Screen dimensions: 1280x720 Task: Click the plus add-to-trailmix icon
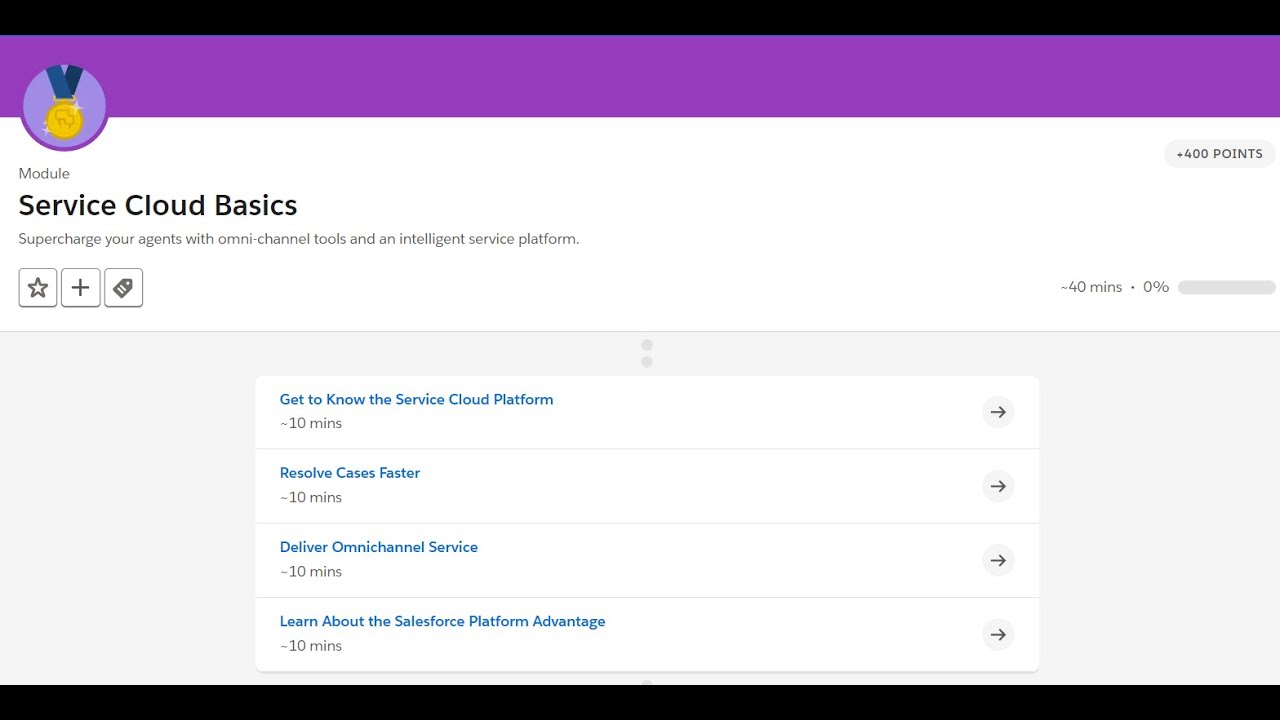pyautogui.click(x=81, y=288)
